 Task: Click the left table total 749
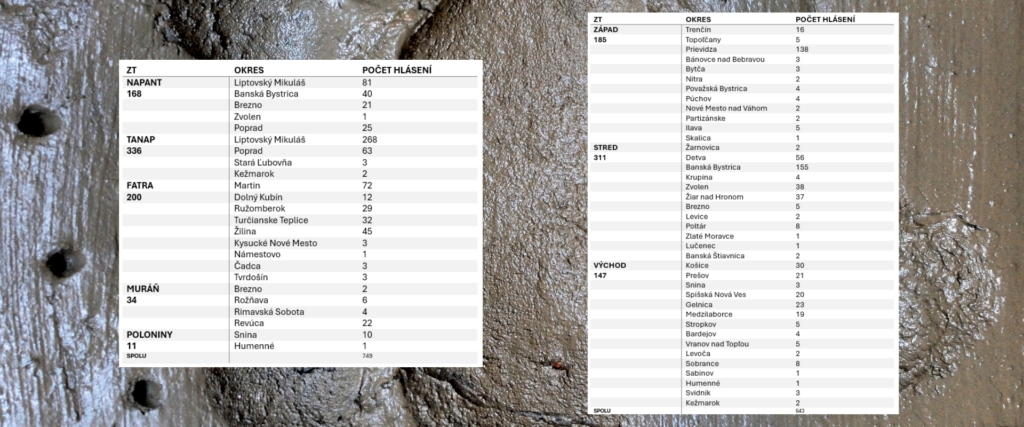point(367,356)
